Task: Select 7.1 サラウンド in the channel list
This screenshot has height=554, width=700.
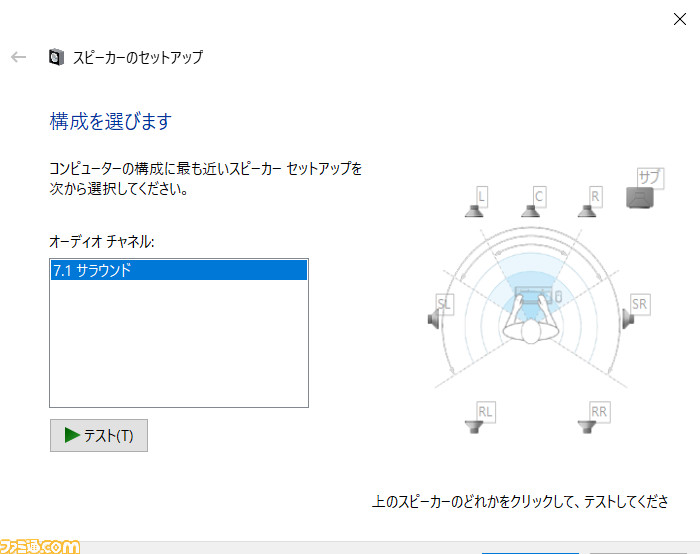Action: [x=179, y=270]
